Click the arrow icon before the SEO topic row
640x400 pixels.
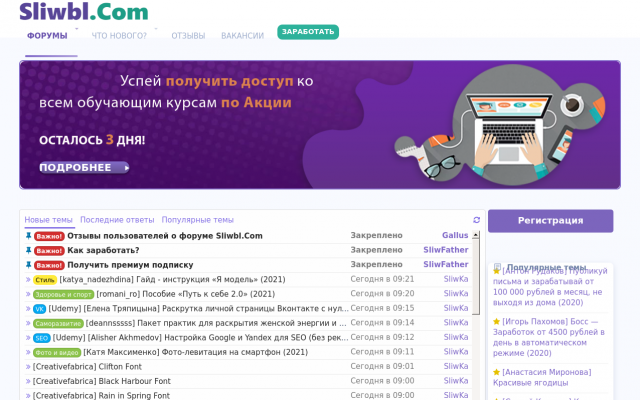click(28, 338)
